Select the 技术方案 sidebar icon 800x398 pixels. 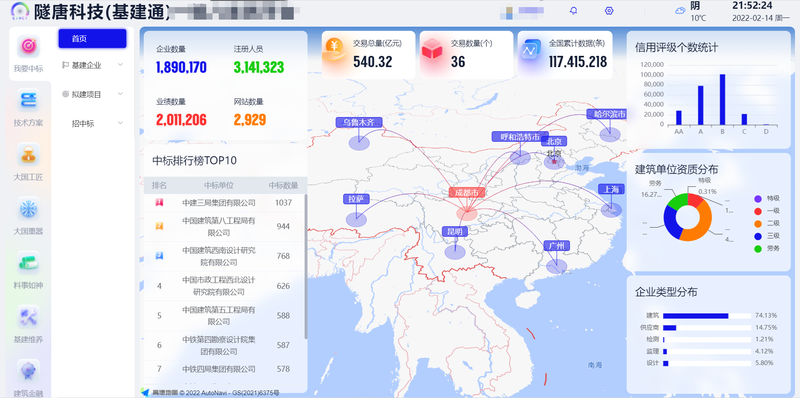click(x=29, y=101)
